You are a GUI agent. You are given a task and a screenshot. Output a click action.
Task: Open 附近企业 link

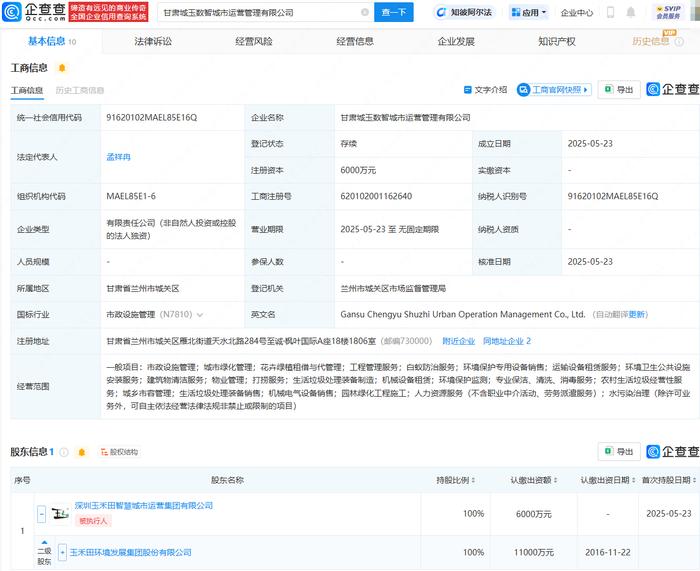coord(458,341)
